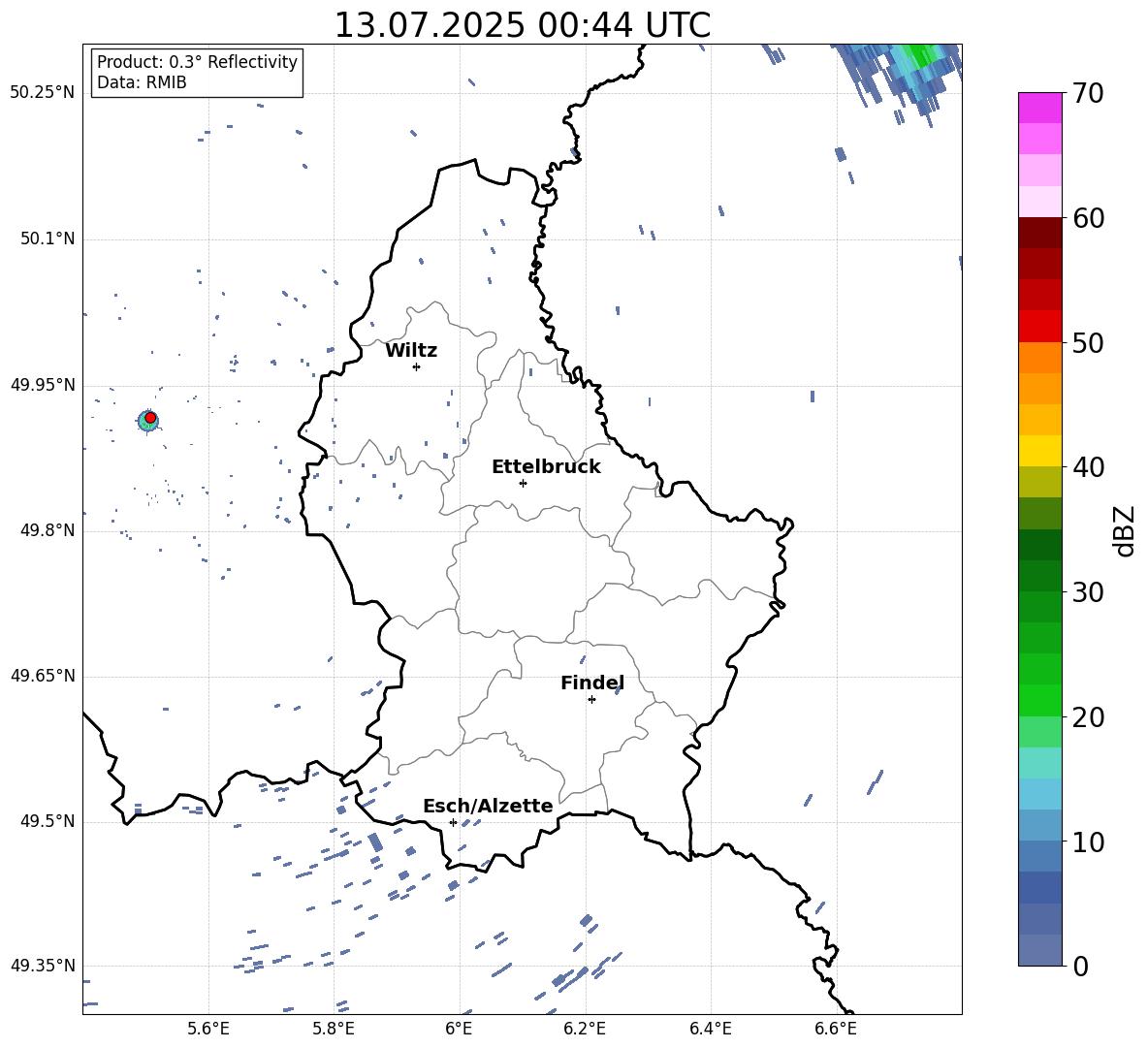Pick the magenta segment just below 70 dBZ
1148x1048 pixels.
1039,108
